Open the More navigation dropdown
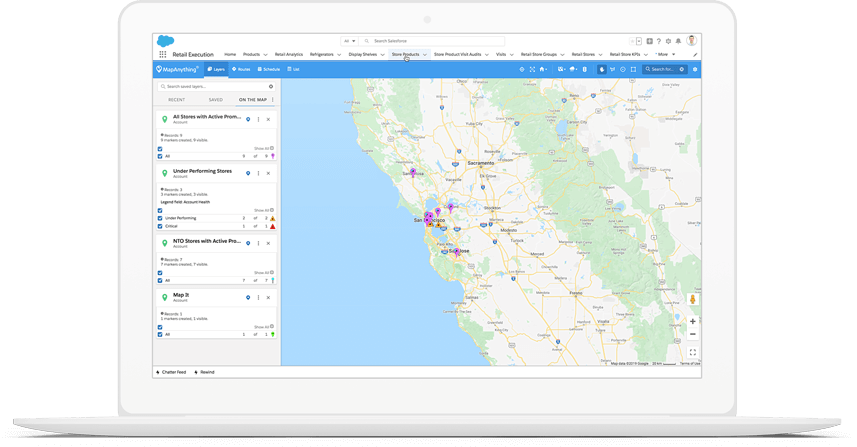Viewport: 857px width, 447px height. click(x=666, y=55)
